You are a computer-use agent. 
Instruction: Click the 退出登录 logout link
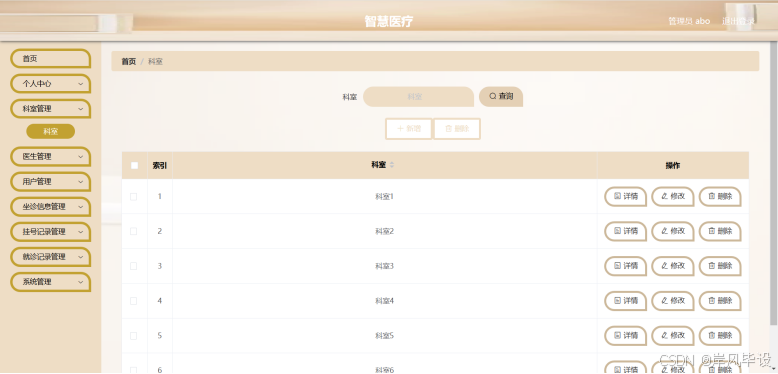coord(738,21)
